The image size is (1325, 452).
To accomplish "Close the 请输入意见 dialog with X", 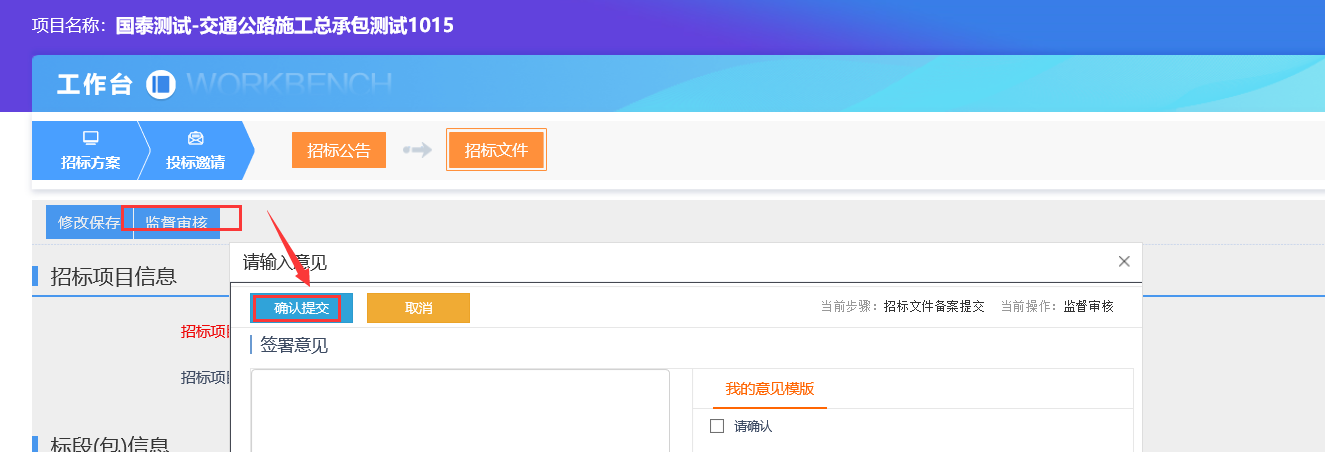I will (x=1124, y=262).
